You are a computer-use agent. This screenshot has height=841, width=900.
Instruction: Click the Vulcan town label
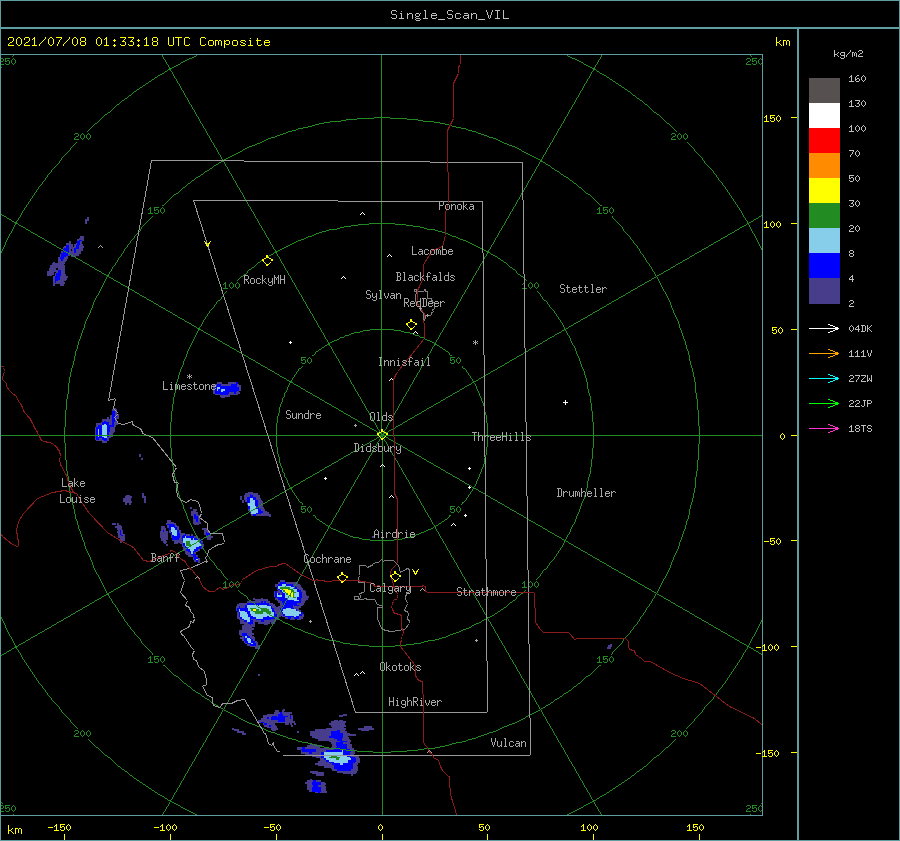pyautogui.click(x=509, y=743)
